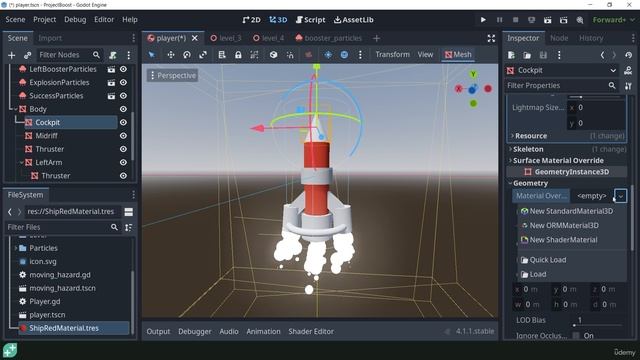
Task: Stop running project button
Action: (516, 20)
